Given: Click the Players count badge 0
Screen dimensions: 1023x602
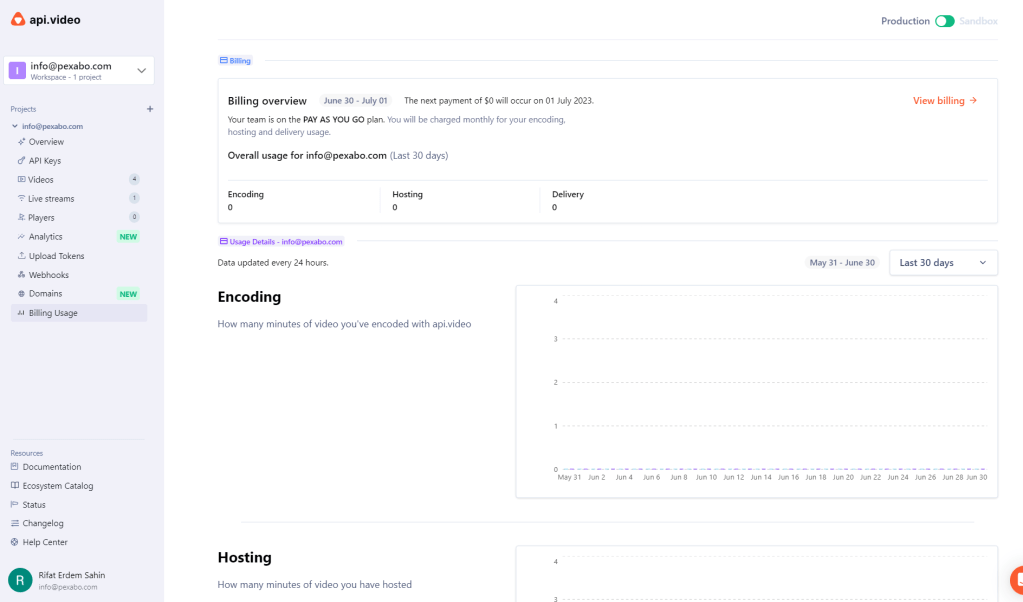Looking at the screenshot, I should pos(134,217).
